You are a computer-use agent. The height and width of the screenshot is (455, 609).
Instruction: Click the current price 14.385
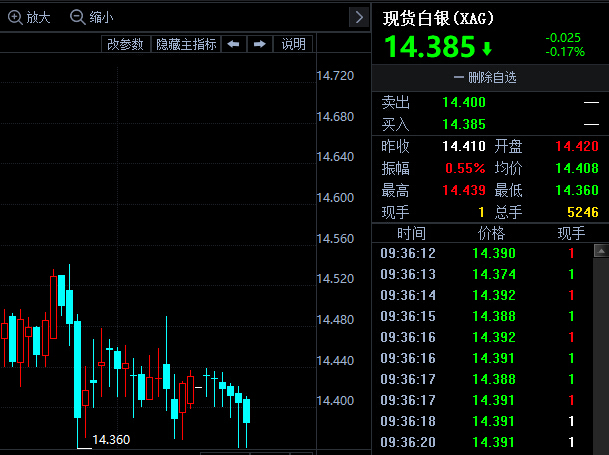(430, 47)
